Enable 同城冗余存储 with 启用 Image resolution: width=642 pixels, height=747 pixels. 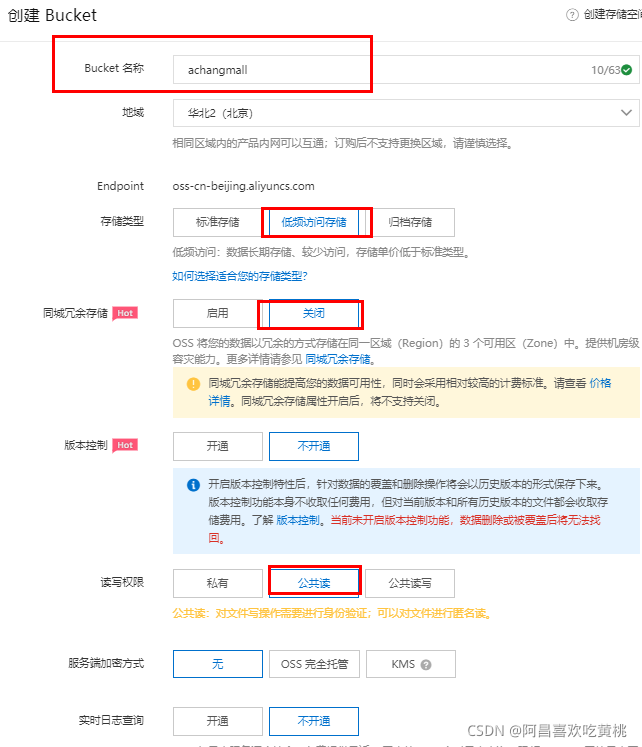pyautogui.click(x=218, y=313)
